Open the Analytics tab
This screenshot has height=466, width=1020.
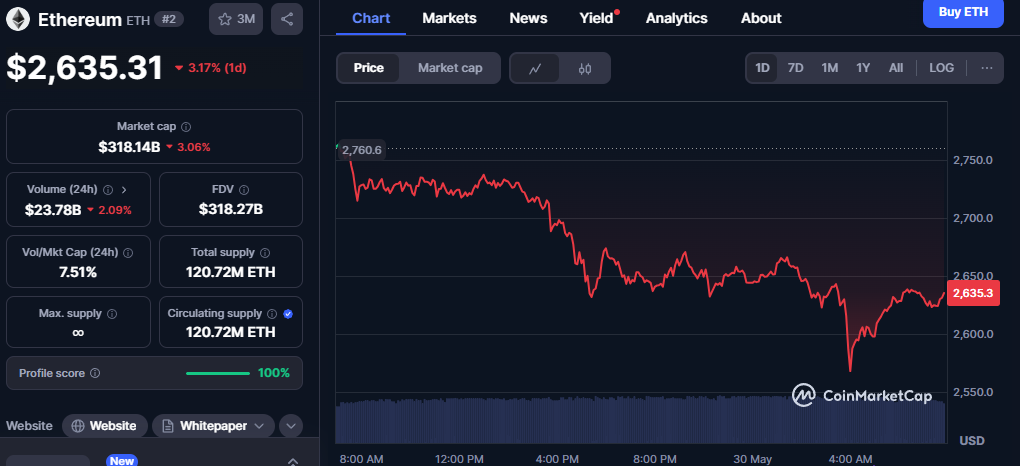[677, 18]
